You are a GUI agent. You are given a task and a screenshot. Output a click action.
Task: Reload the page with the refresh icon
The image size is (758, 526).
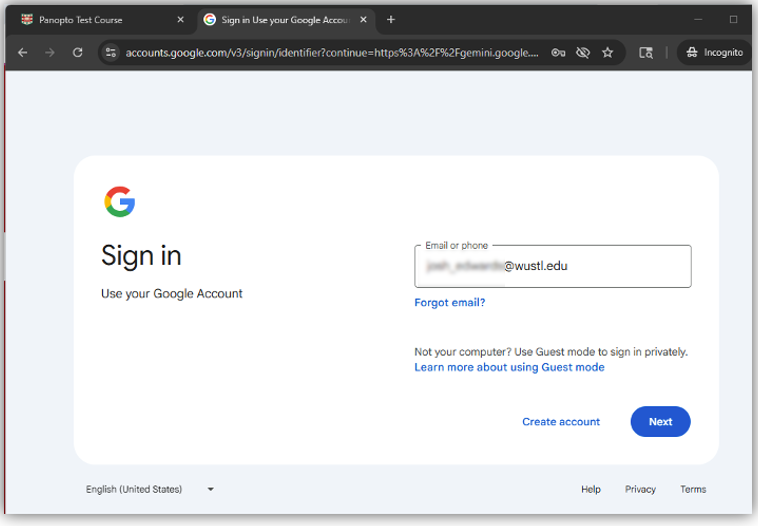pos(78,52)
